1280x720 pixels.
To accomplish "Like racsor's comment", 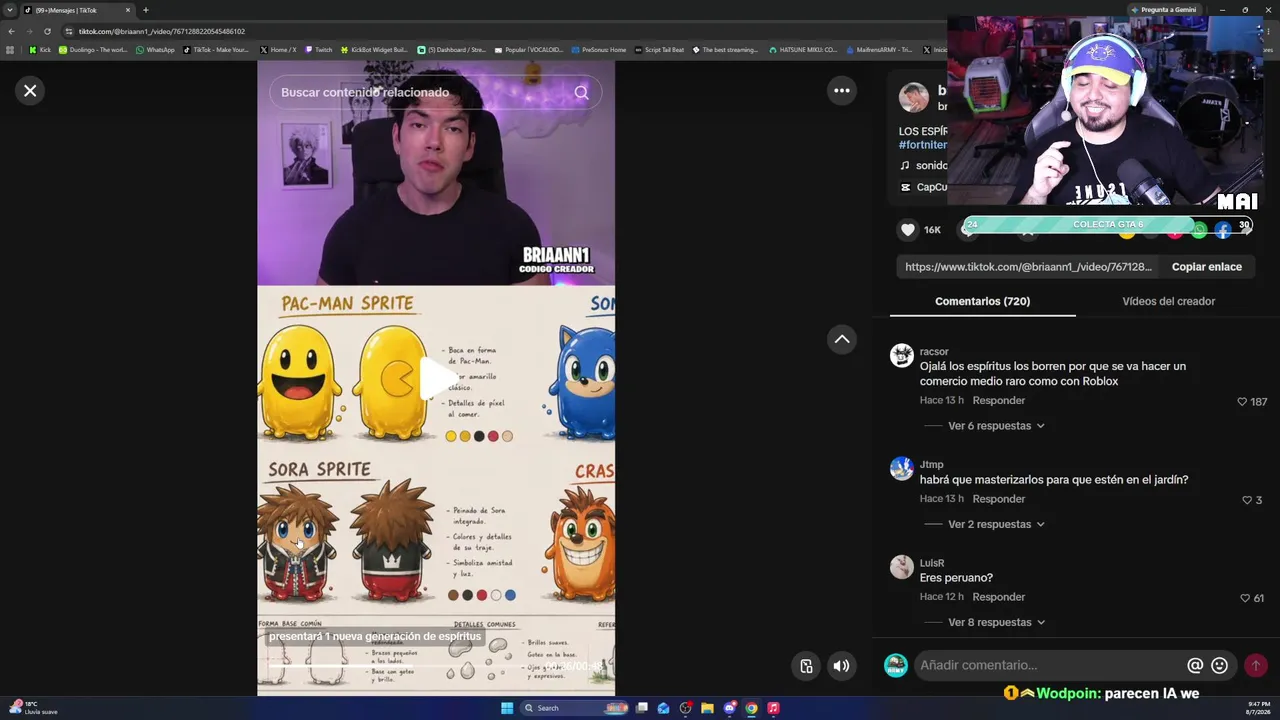I will click(x=1242, y=402).
